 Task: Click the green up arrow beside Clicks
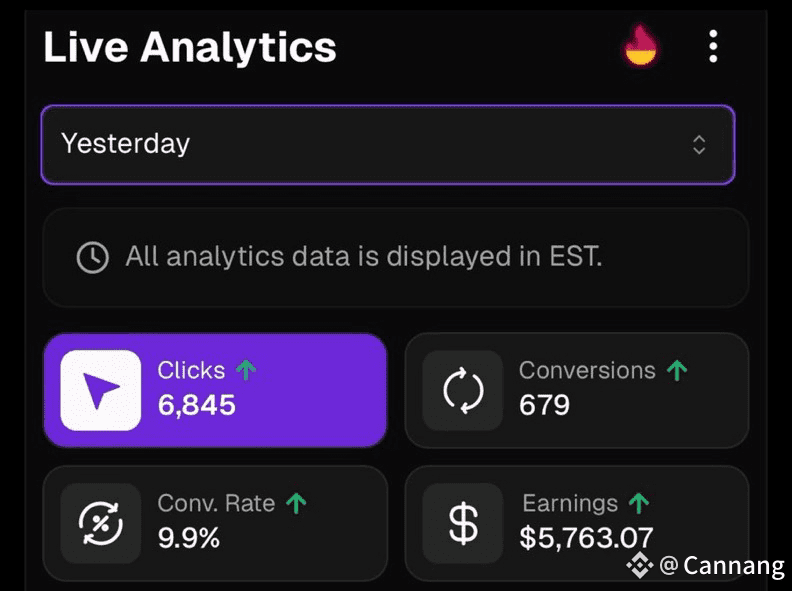[x=246, y=370]
